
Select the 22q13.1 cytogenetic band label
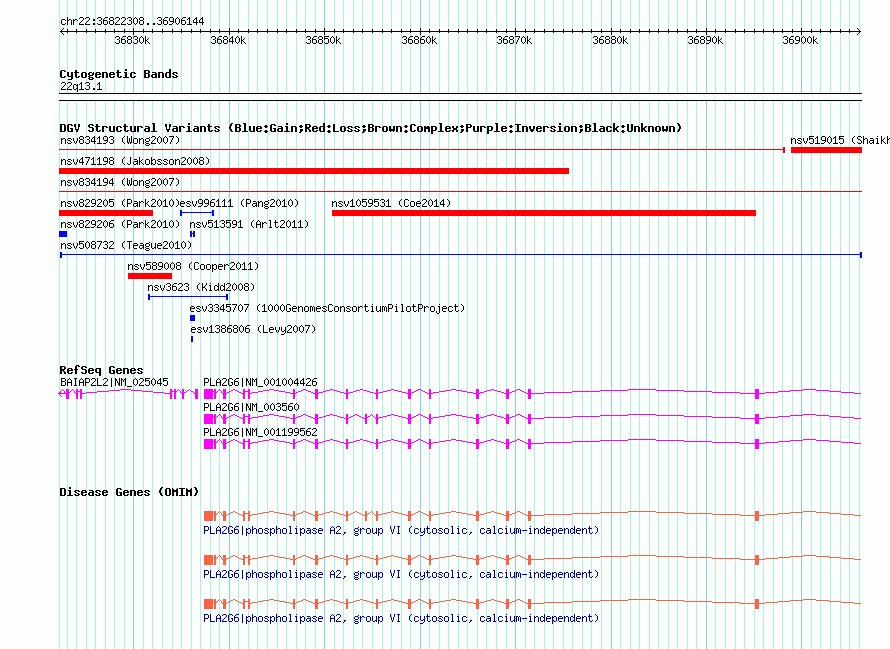coord(81,86)
